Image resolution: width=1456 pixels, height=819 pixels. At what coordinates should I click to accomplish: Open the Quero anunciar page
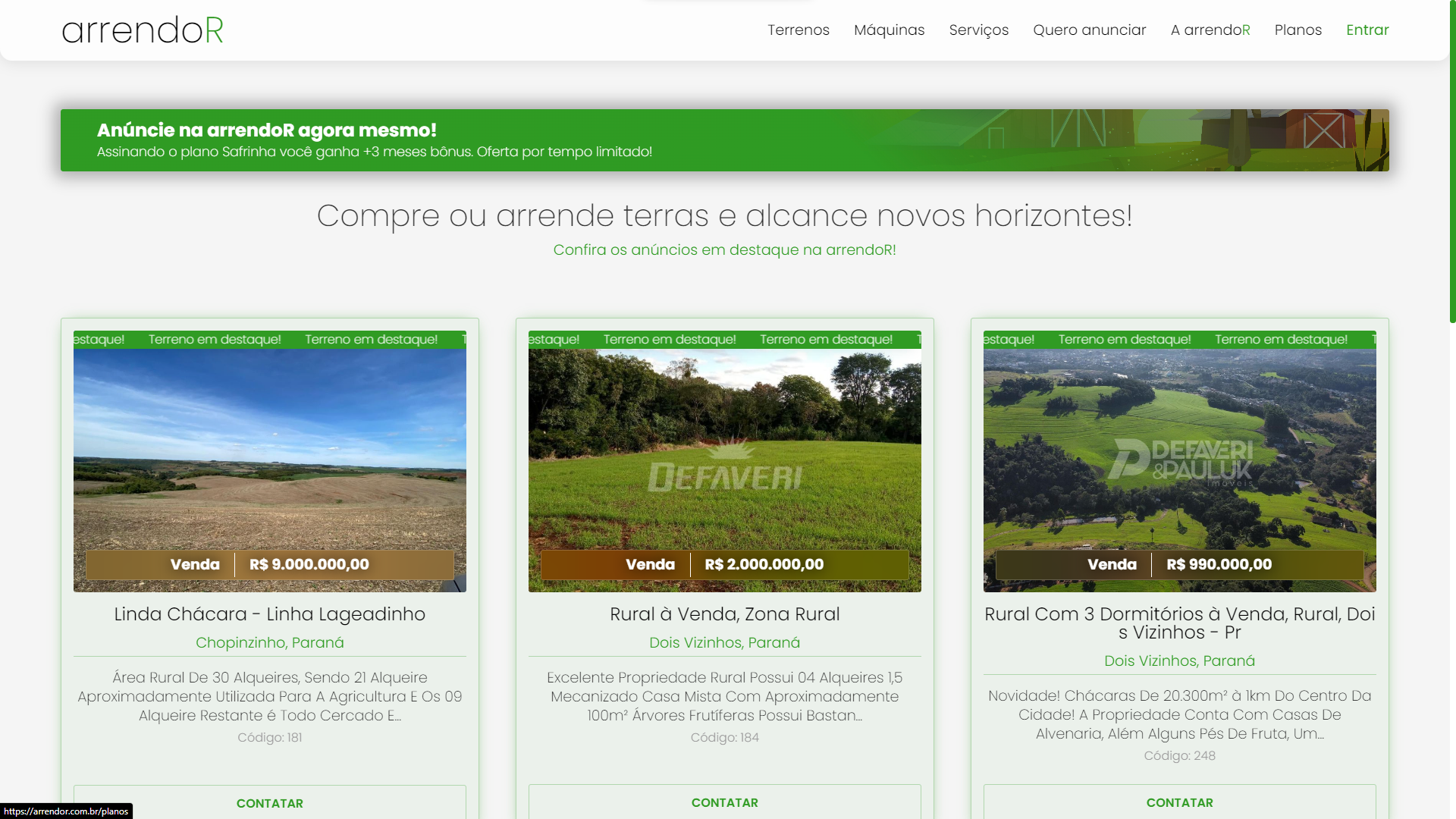[1089, 30]
